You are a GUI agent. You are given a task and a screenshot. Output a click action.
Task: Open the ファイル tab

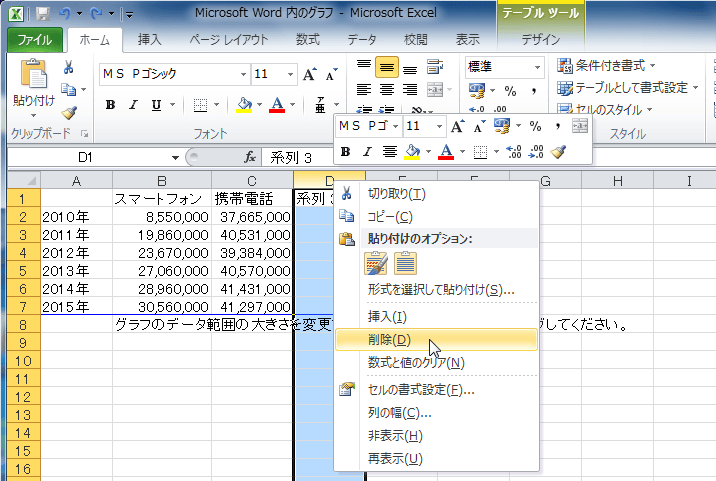click(x=35, y=40)
